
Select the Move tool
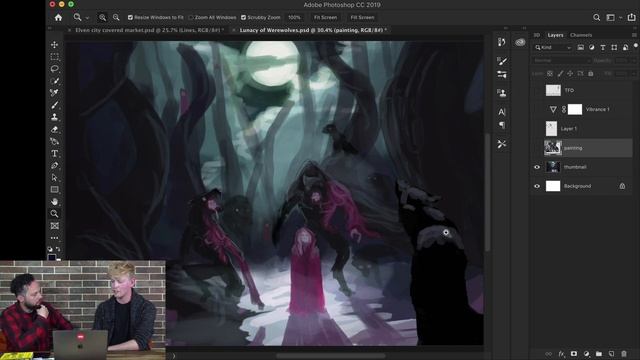pyautogui.click(x=54, y=44)
